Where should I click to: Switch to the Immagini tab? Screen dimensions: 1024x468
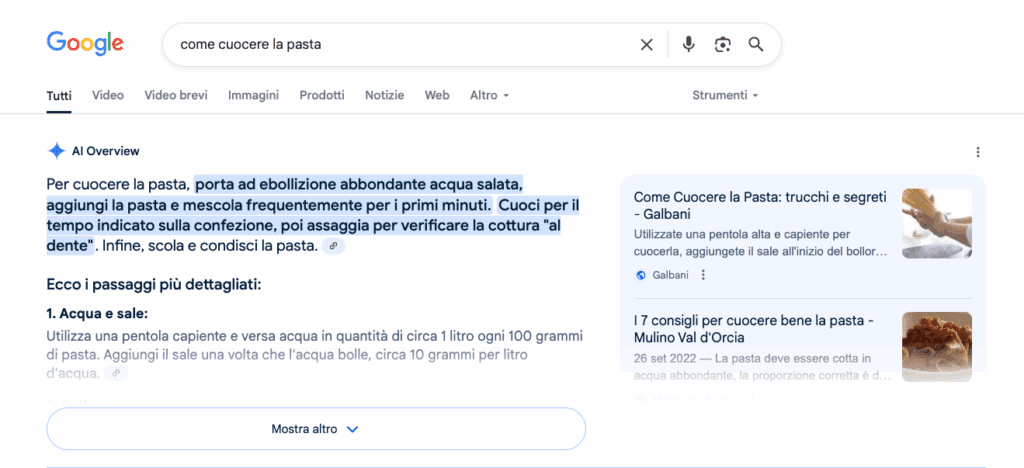253,95
